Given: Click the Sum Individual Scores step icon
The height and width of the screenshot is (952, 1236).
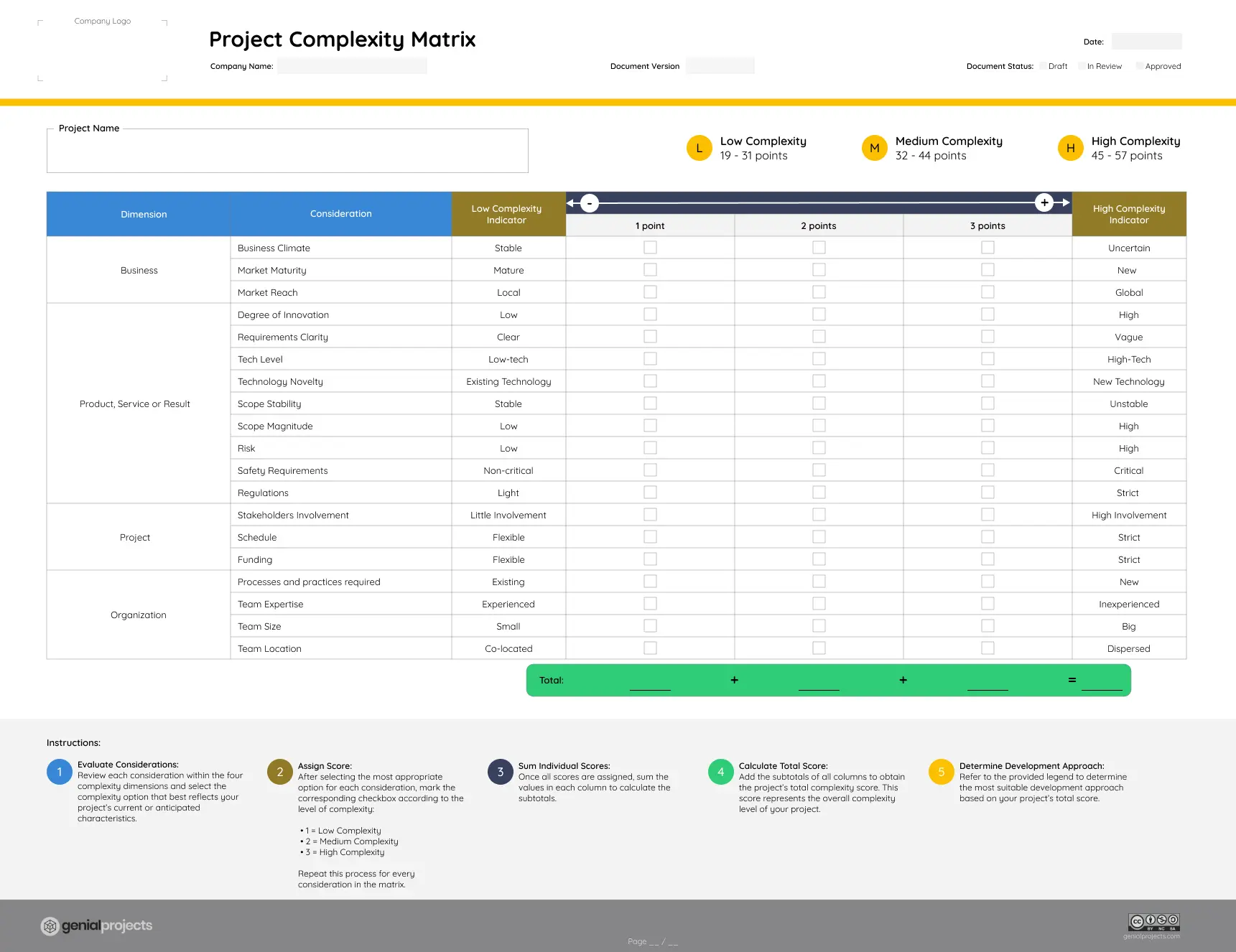Looking at the screenshot, I should click(500, 772).
